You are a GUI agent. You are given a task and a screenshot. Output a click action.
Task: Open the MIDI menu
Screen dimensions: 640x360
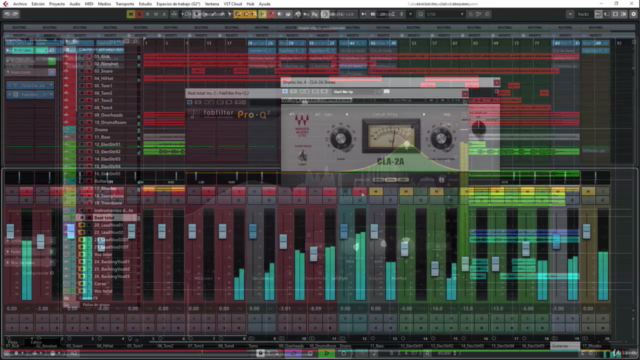pyautogui.click(x=89, y=4)
